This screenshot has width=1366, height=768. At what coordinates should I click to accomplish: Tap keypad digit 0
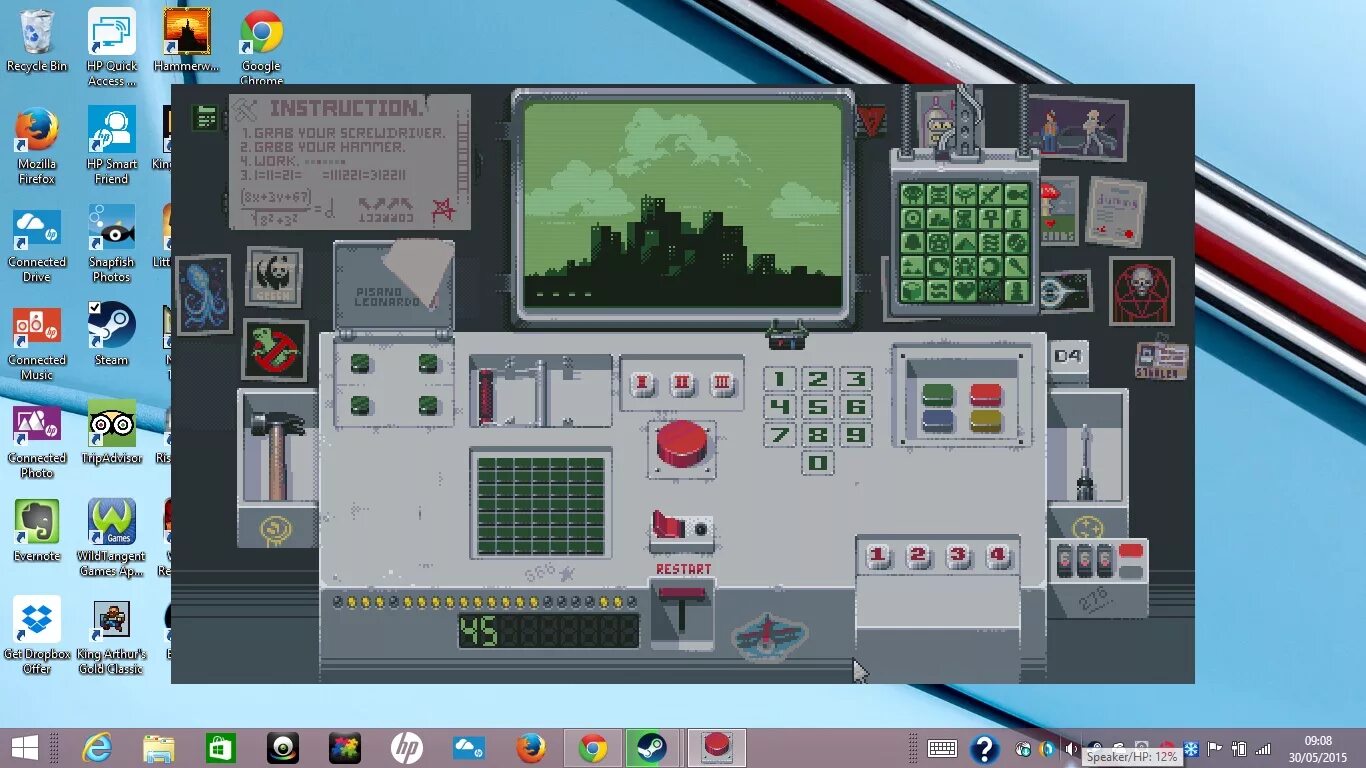click(818, 463)
